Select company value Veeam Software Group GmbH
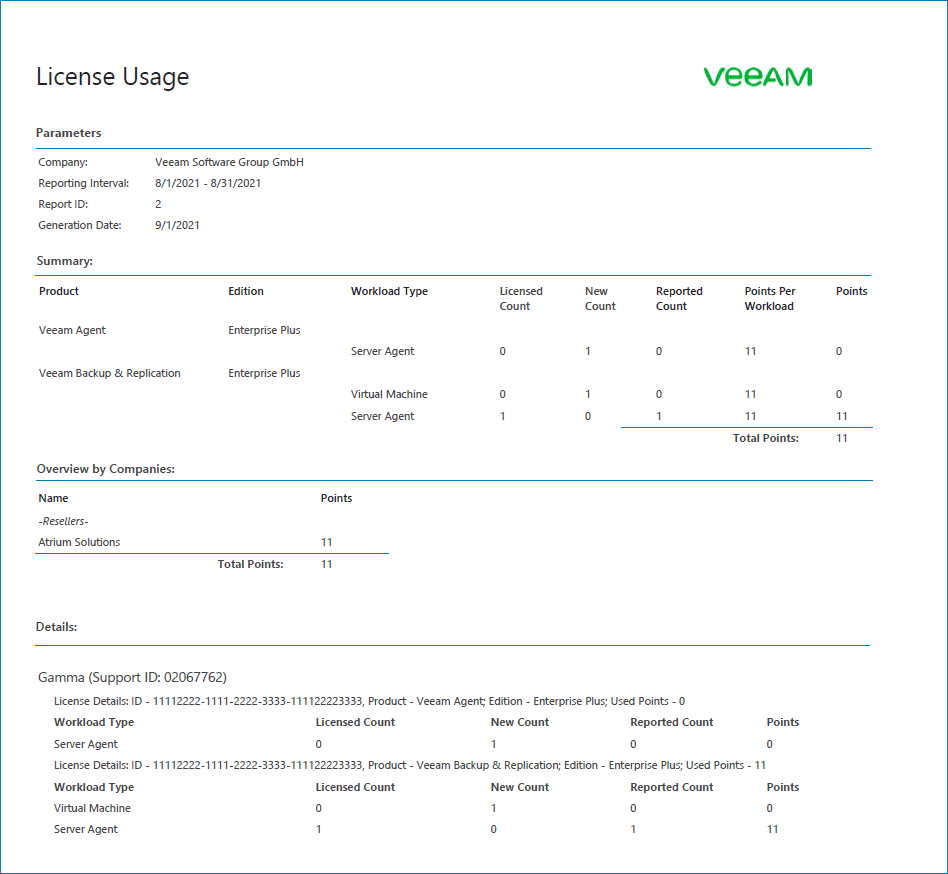Image resolution: width=948 pixels, height=874 pixels. point(229,162)
